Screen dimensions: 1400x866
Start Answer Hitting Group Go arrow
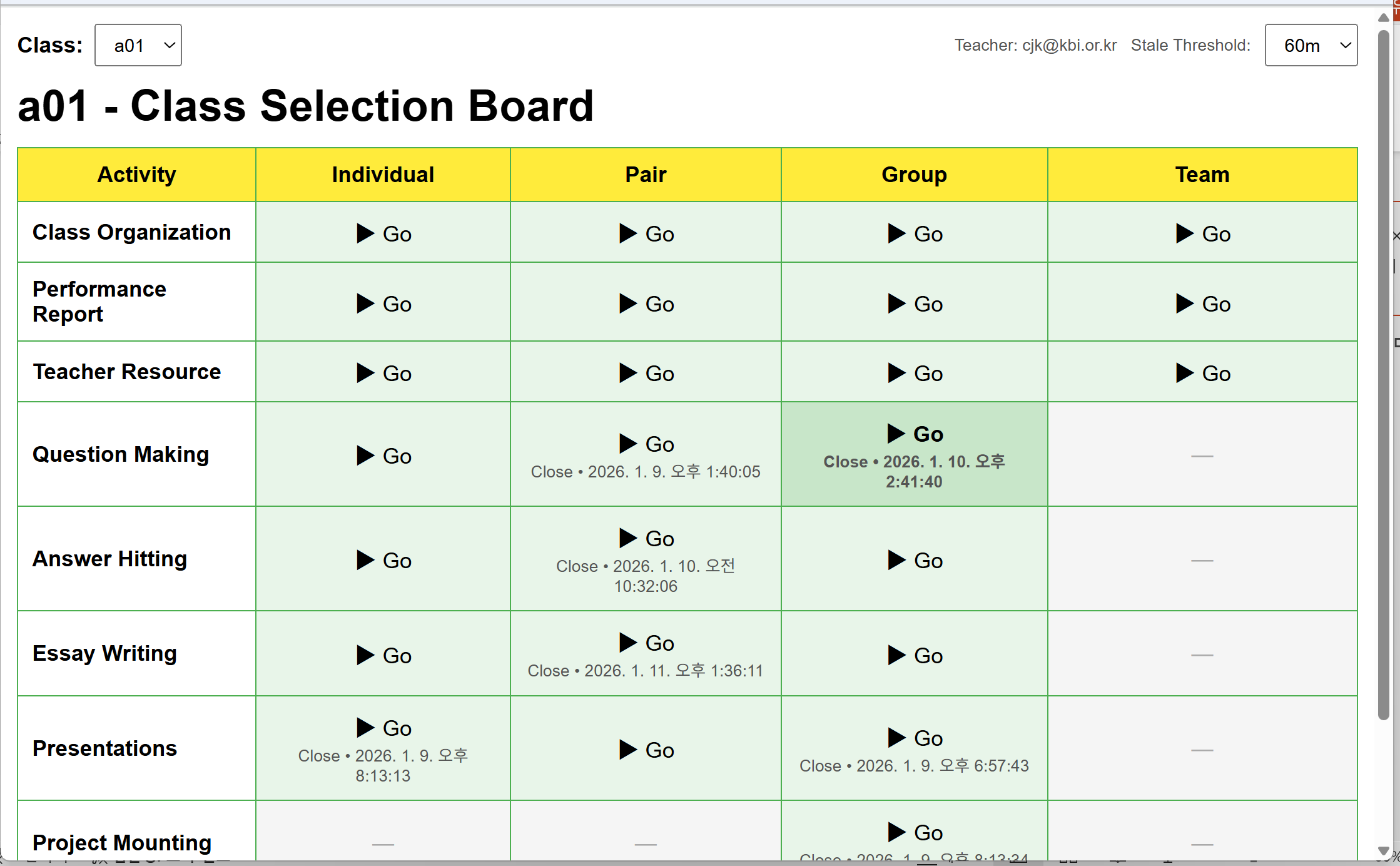coord(915,561)
